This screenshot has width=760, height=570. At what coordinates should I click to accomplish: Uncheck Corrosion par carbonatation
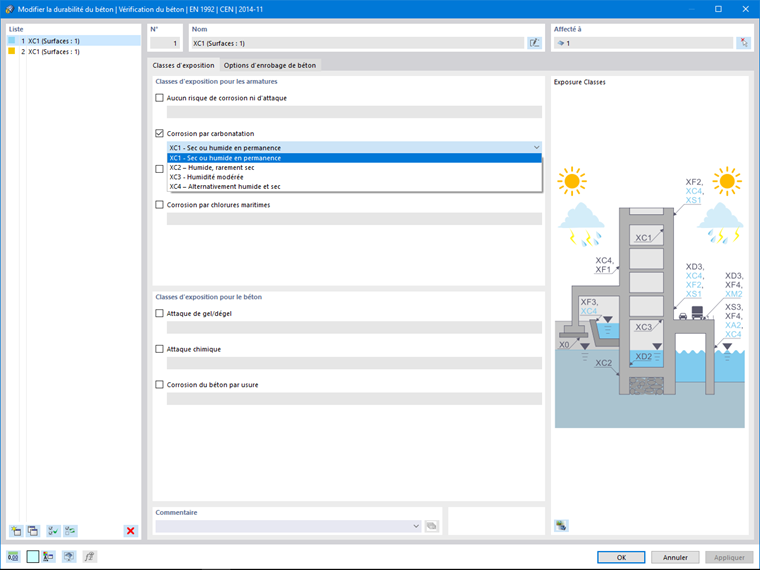coord(159,133)
